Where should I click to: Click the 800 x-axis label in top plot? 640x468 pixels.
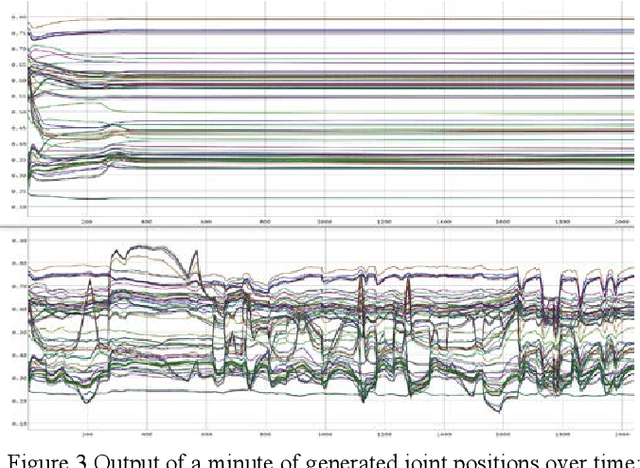coord(265,222)
